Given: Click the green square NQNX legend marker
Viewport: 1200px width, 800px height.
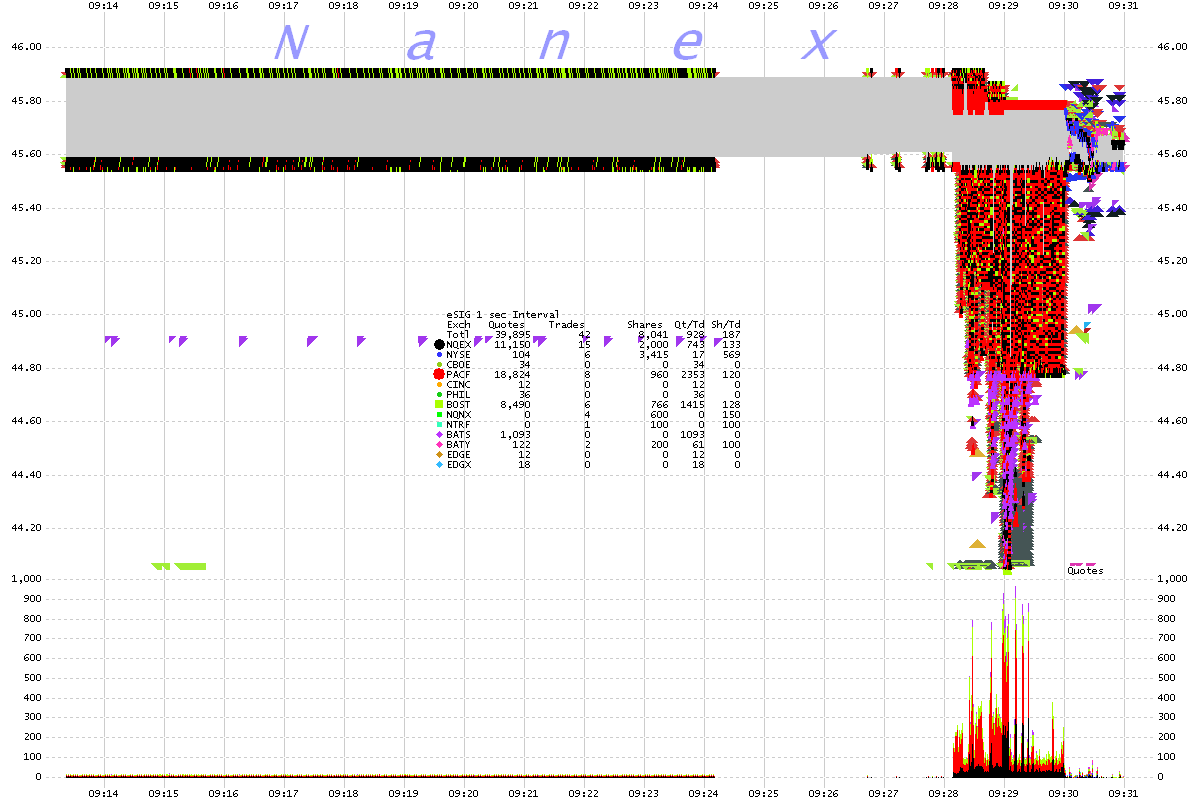Looking at the screenshot, I should [x=439, y=414].
